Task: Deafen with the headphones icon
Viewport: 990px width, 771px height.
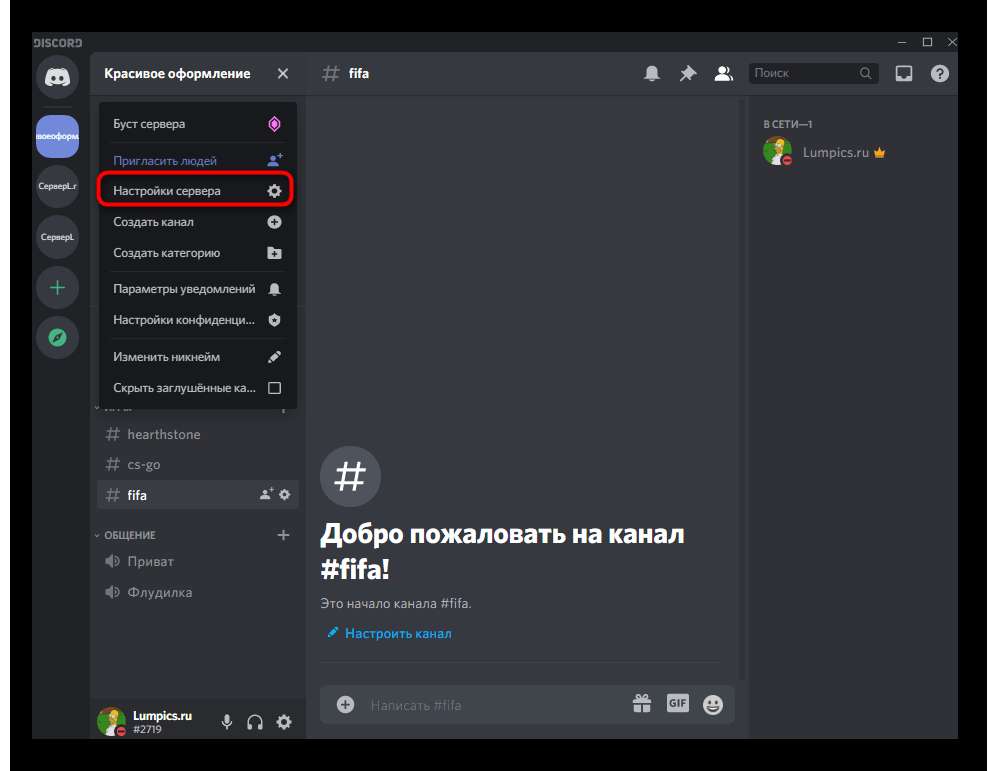Action: [x=255, y=722]
